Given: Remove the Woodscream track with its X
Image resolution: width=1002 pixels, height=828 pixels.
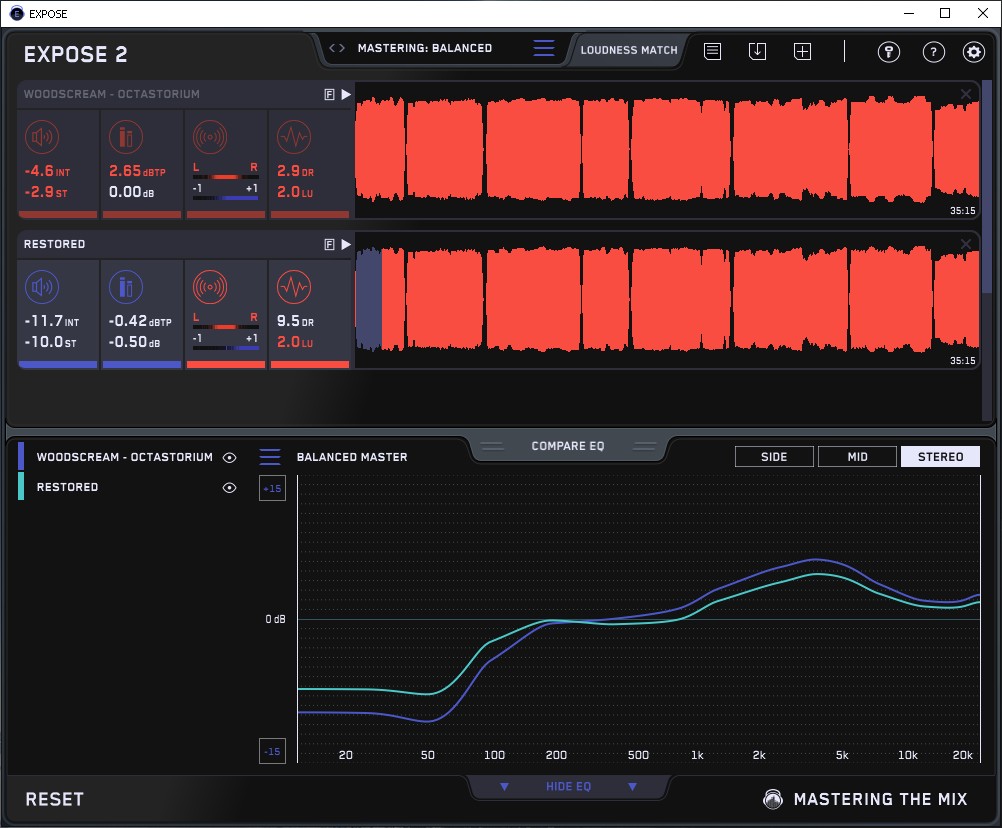Looking at the screenshot, I should [x=966, y=94].
